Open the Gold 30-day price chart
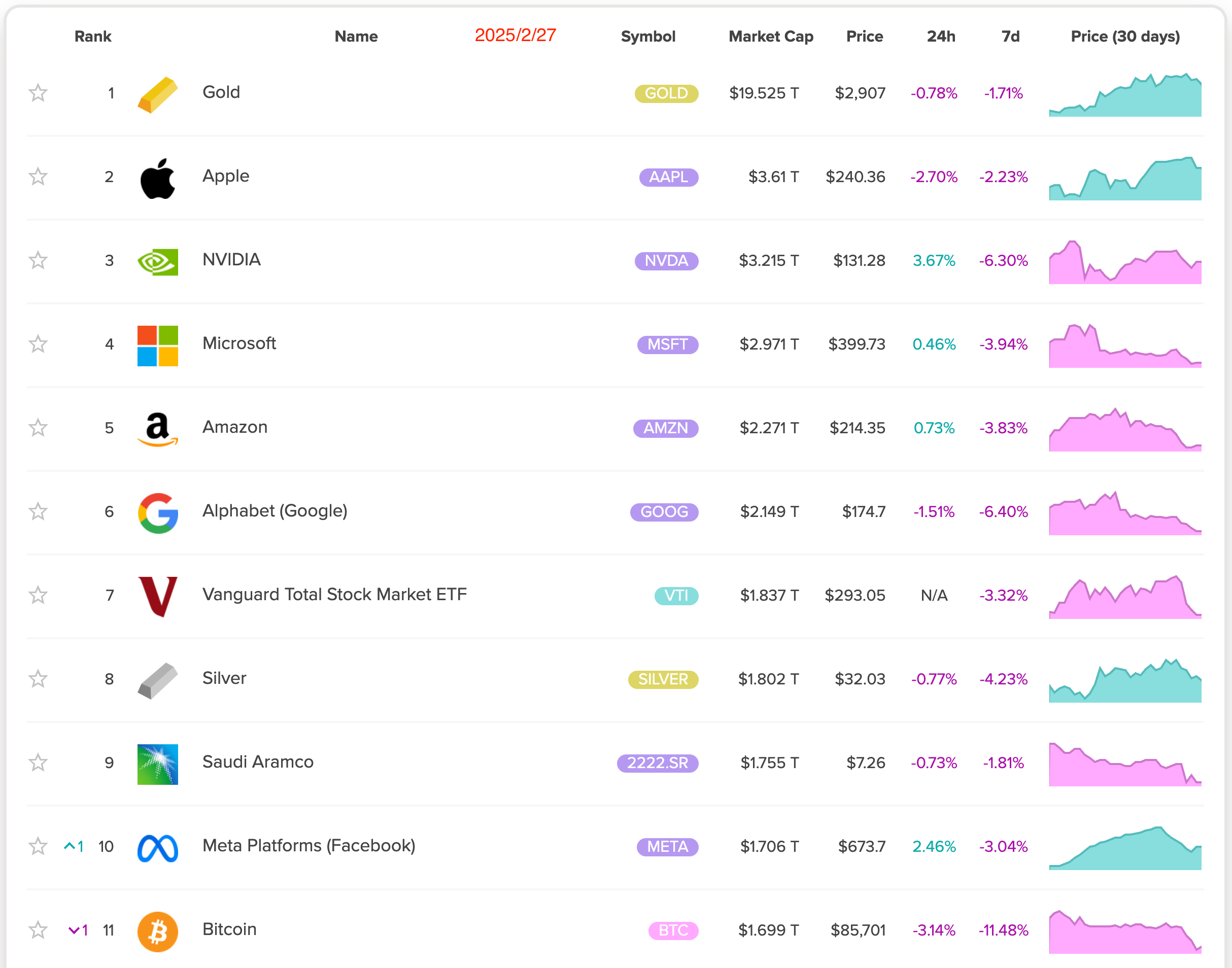Screen dimensions: 1232x968 tap(1125, 95)
